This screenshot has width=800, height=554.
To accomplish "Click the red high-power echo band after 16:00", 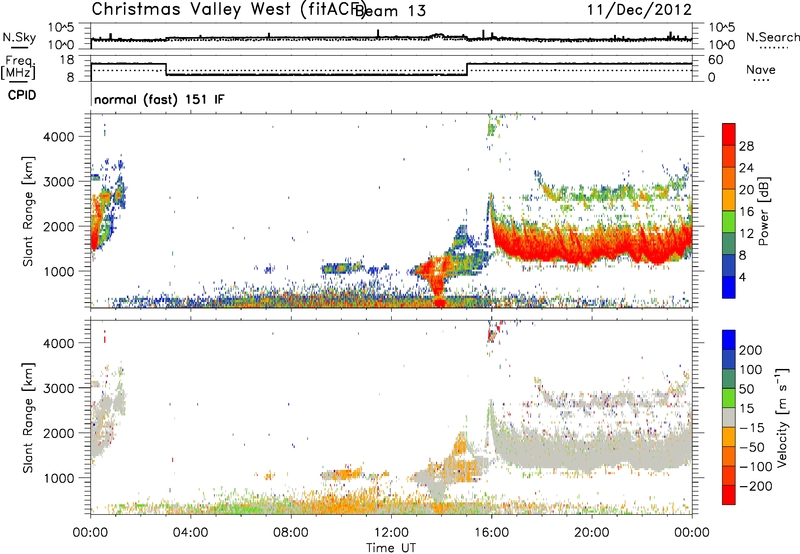I will tap(592, 240).
